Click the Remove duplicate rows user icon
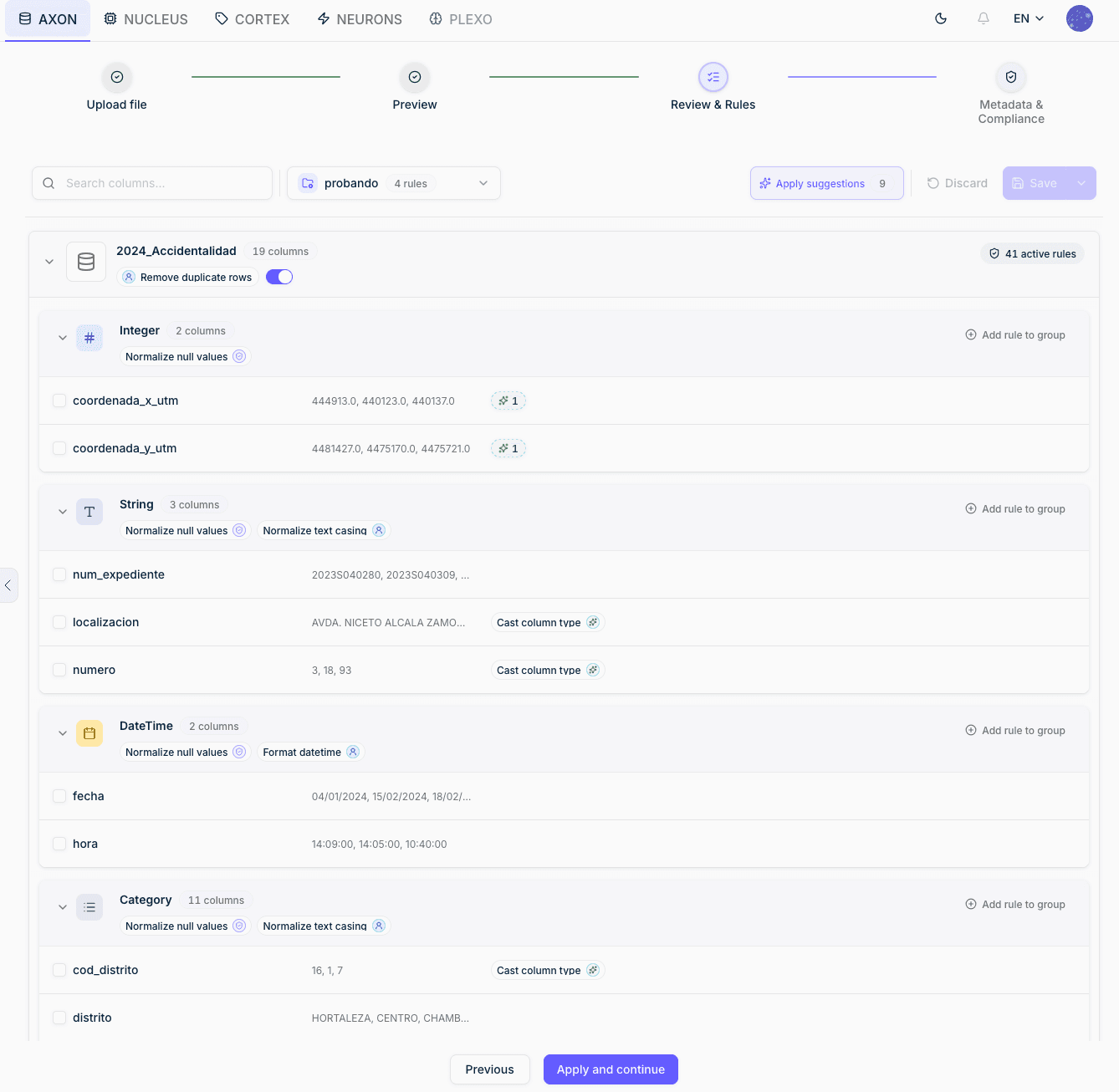The height and width of the screenshot is (1092, 1119). click(x=129, y=277)
